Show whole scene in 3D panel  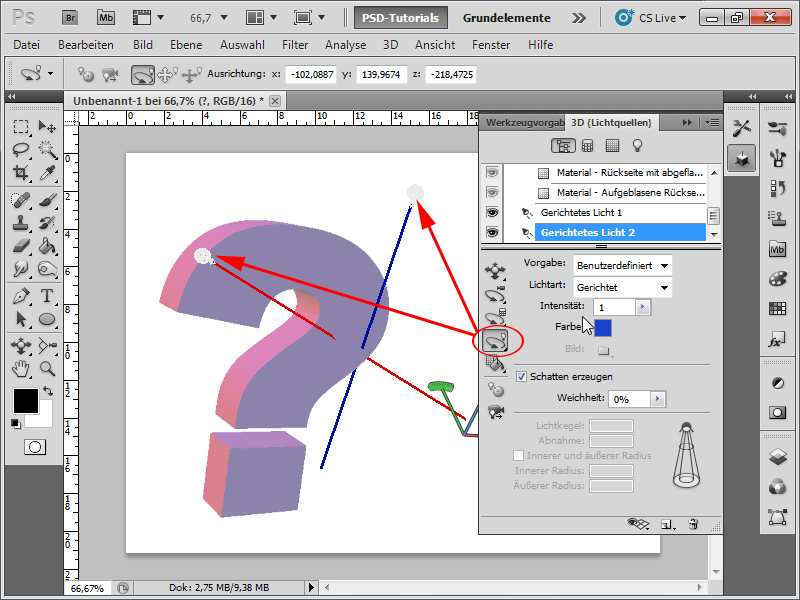563,146
